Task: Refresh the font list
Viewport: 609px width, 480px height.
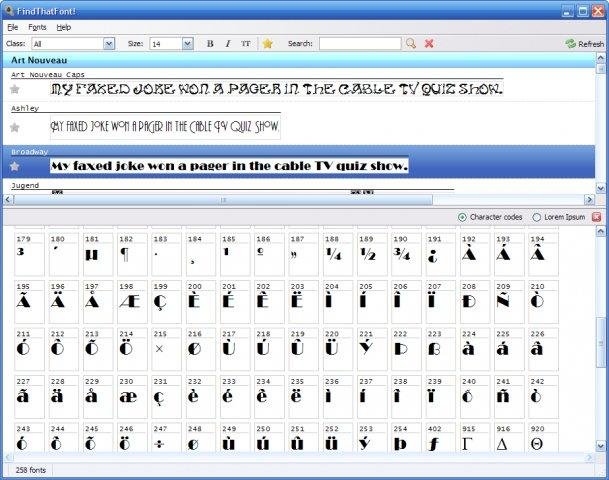Action: (x=584, y=44)
